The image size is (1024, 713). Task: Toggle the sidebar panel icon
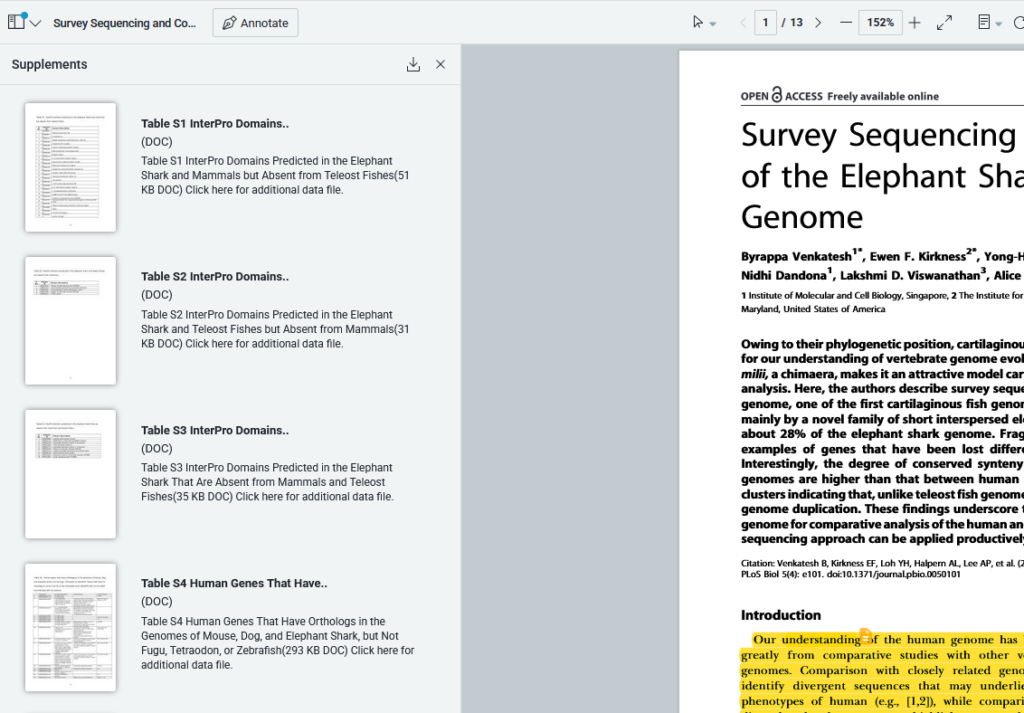[17, 22]
